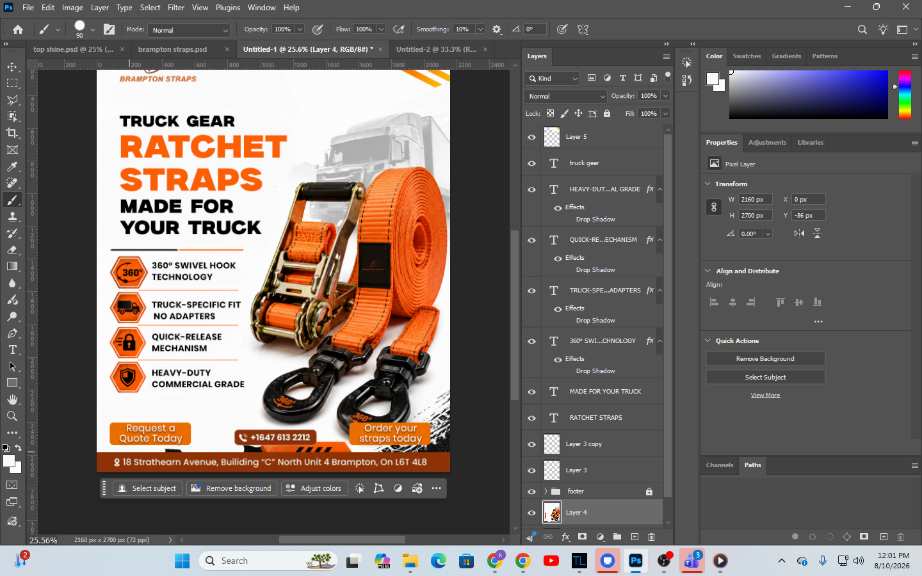This screenshot has height=576, width=922.
Task: Select the Zoom tool in toolbar
Action: click(x=12, y=416)
